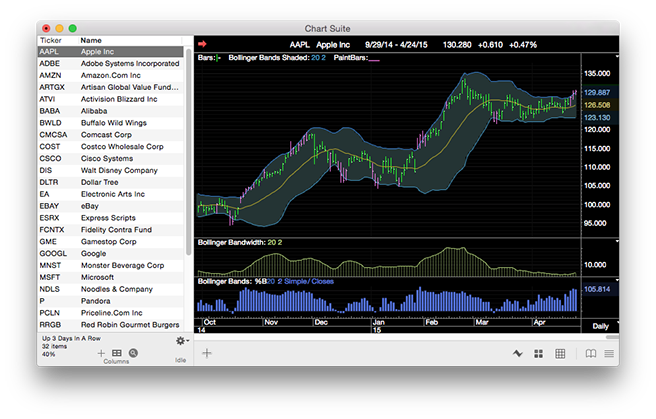
Task: Select ESRX Express Scripts row
Action: click(110, 218)
